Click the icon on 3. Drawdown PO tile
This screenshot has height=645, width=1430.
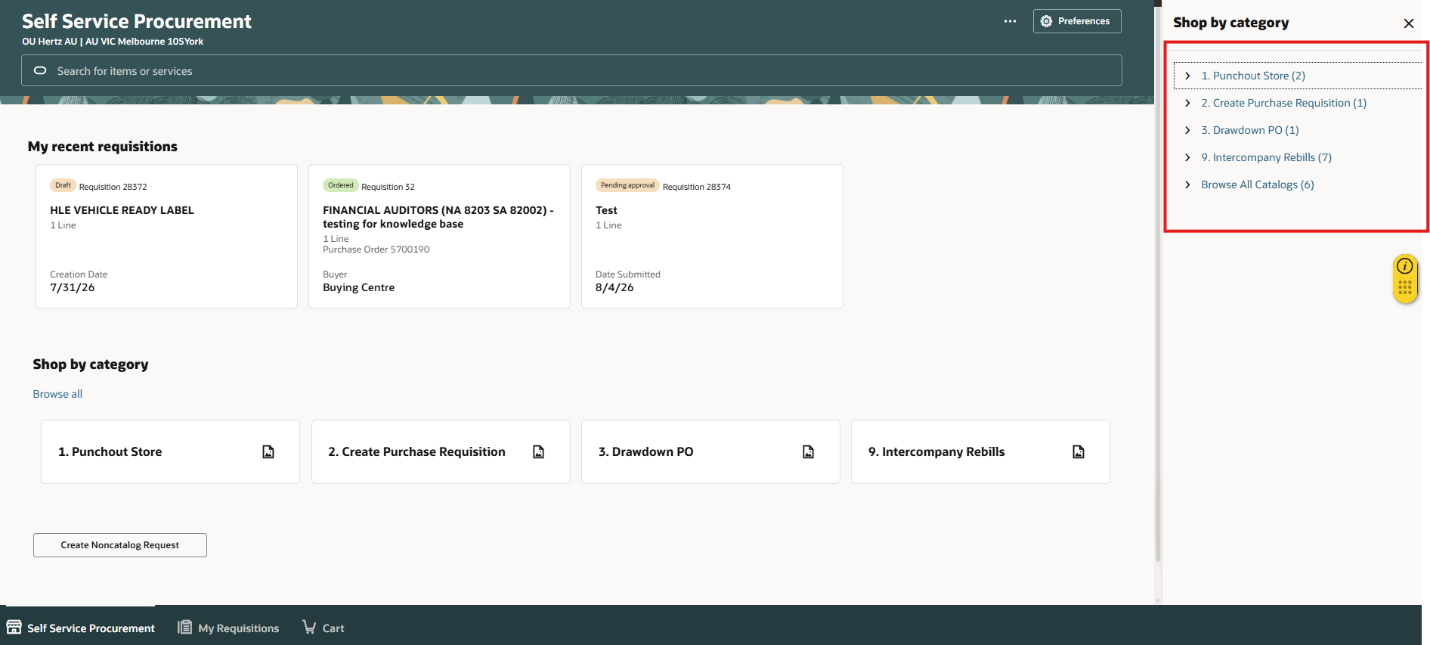pyautogui.click(x=808, y=452)
